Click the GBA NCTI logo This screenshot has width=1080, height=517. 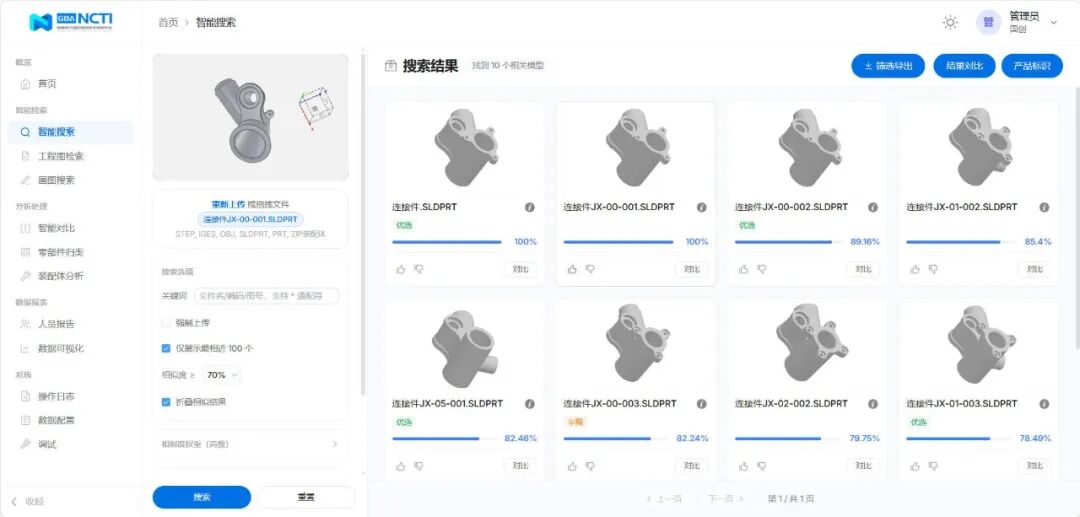coord(71,22)
